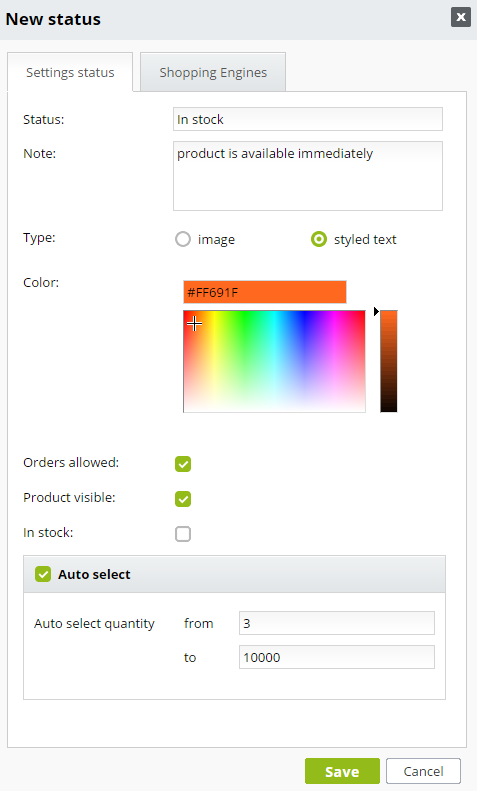The image size is (477, 791).
Task: Uncheck the Product visible checkbox
Action: pyautogui.click(x=183, y=499)
